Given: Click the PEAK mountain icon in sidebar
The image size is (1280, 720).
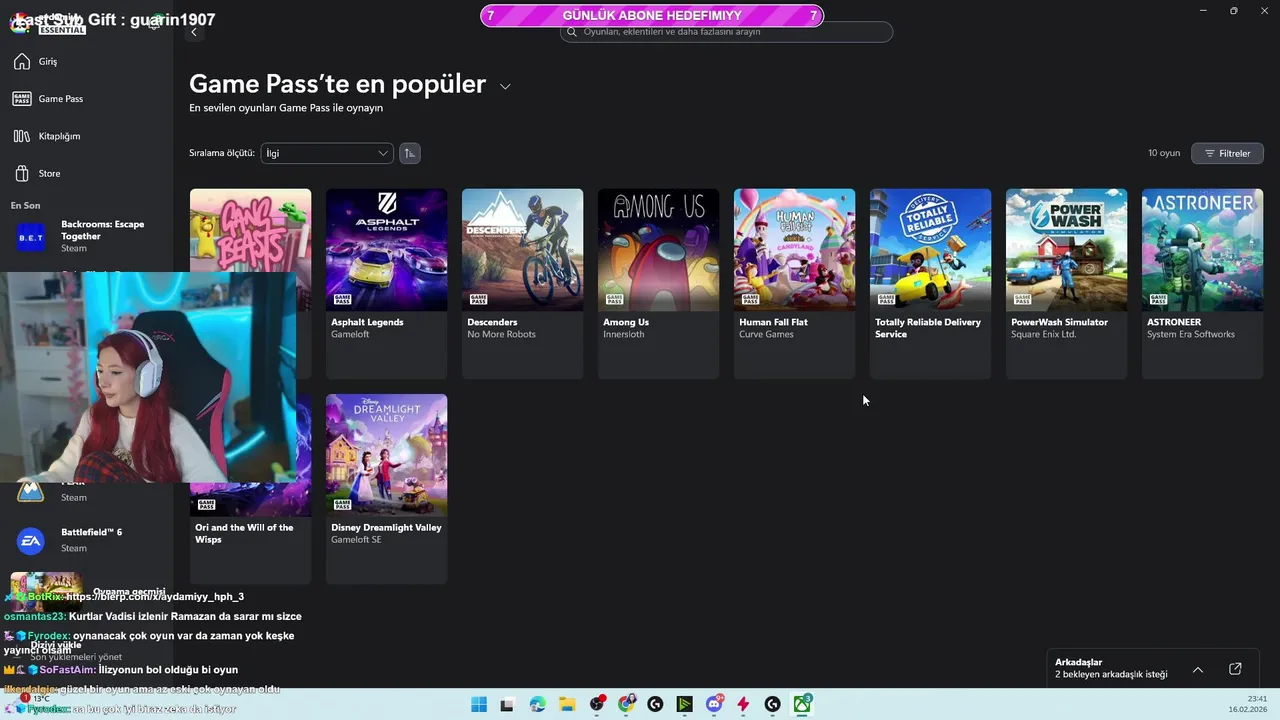Looking at the screenshot, I should pos(31,490).
